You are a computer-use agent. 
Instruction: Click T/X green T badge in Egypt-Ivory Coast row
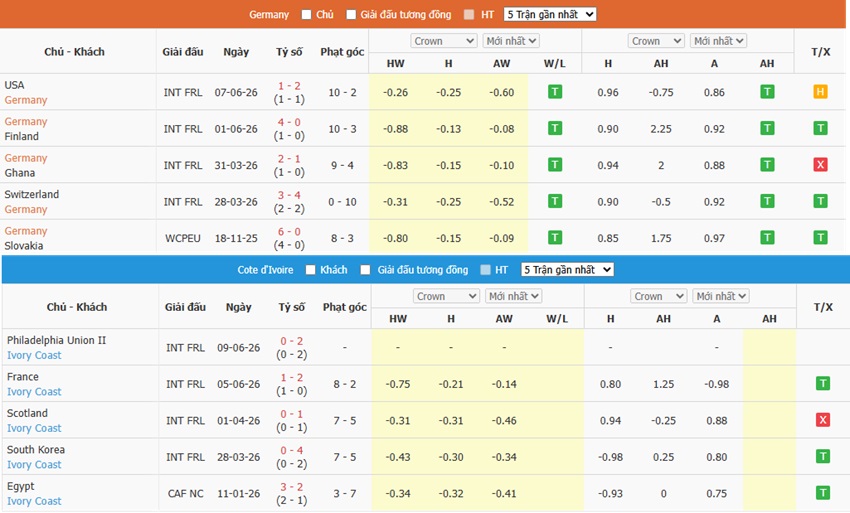click(x=823, y=493)
